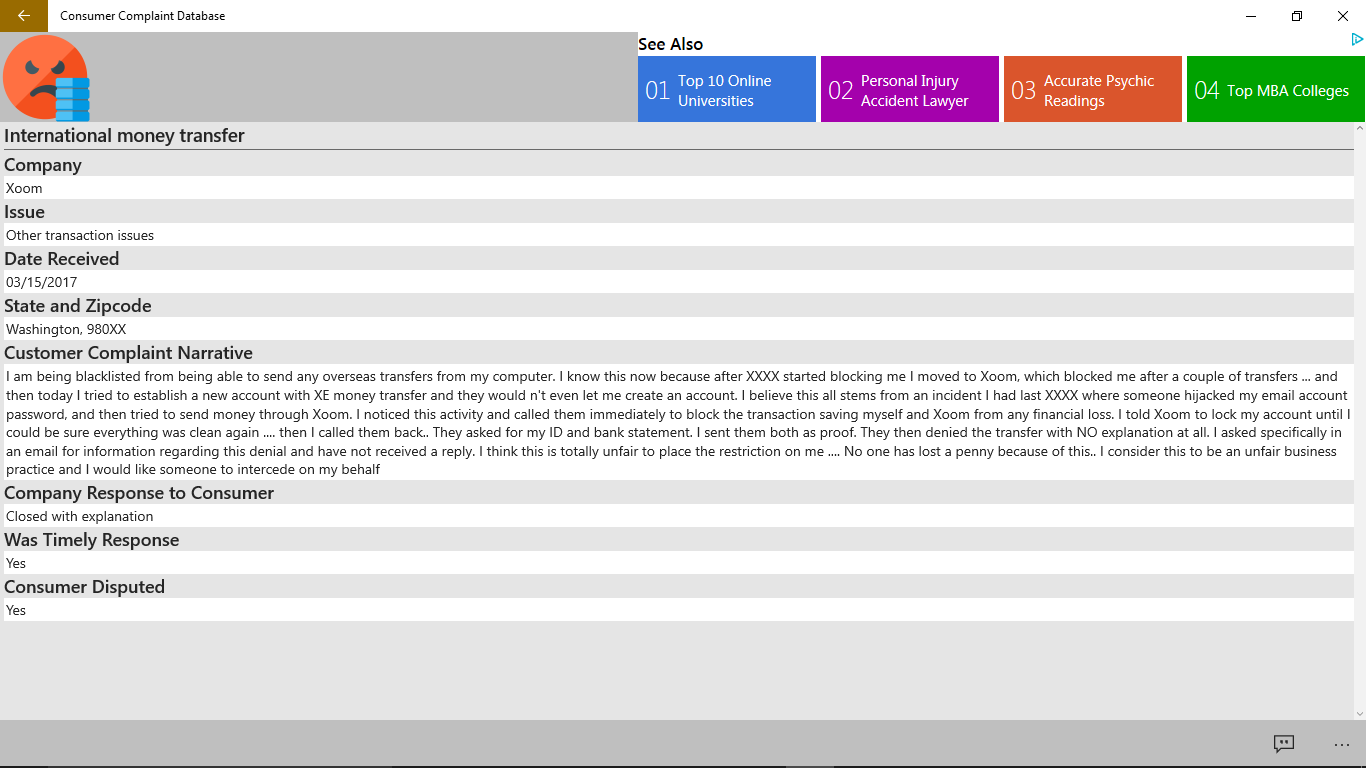Click the Yes under Consumer Disputed
This screenshot has width=1366, height=768.
point(16,610)
